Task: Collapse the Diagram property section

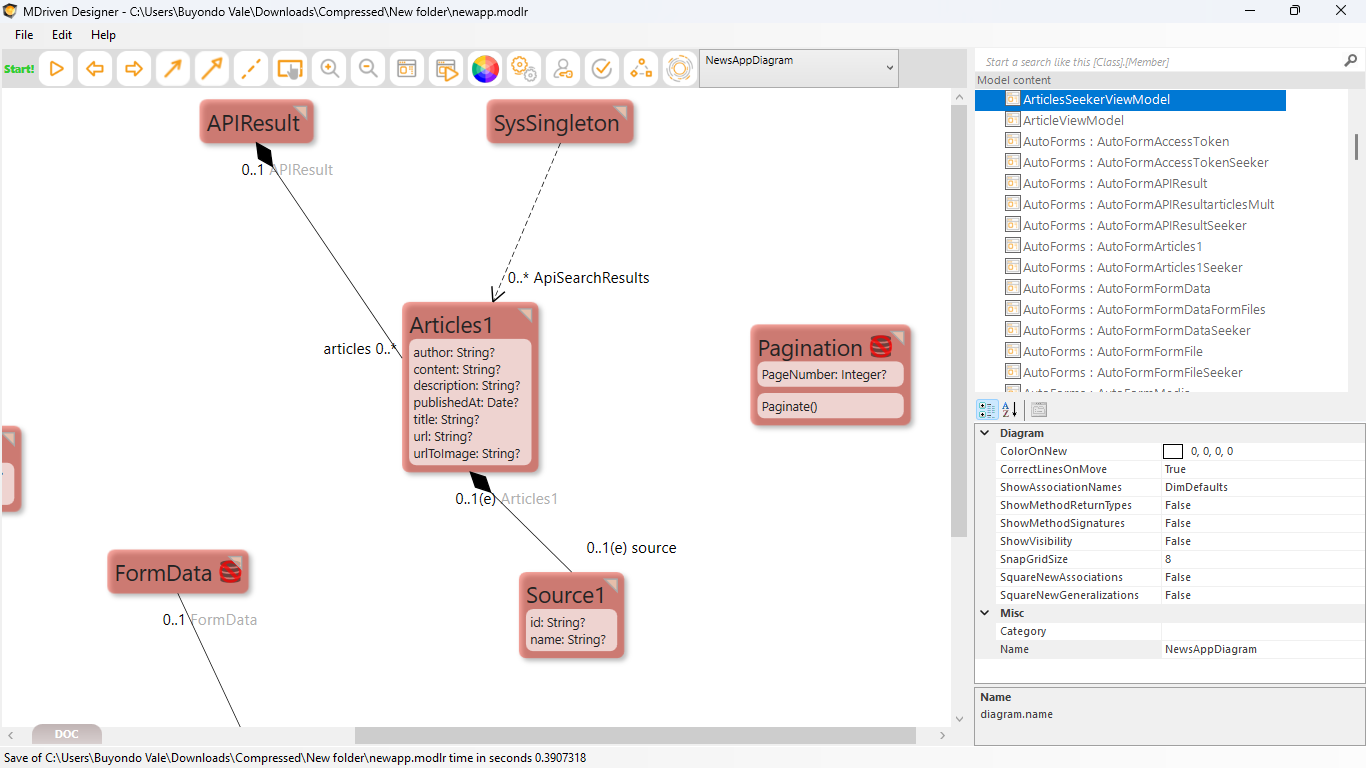Action: (x=985, y=433)
